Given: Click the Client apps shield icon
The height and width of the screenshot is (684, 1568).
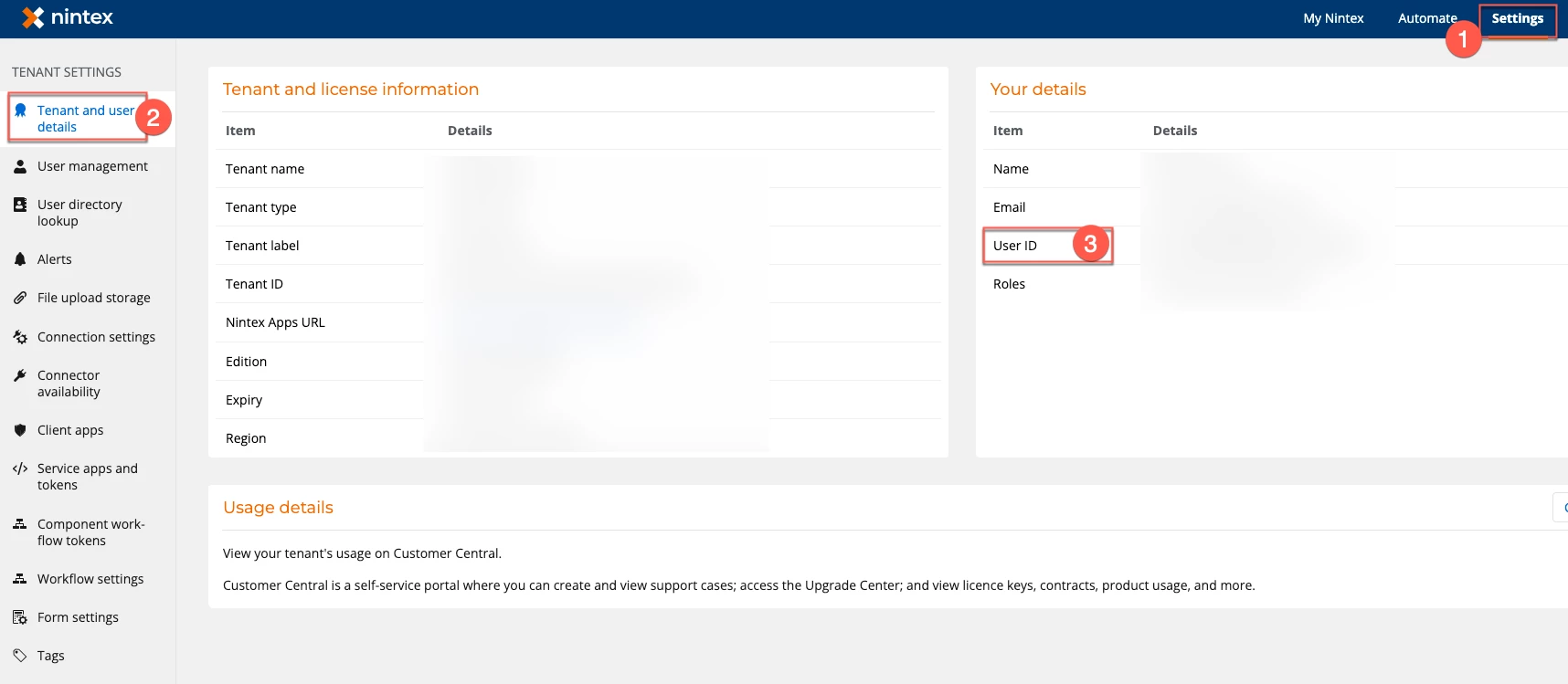Looking at the screenshot, I should point(20,430).
